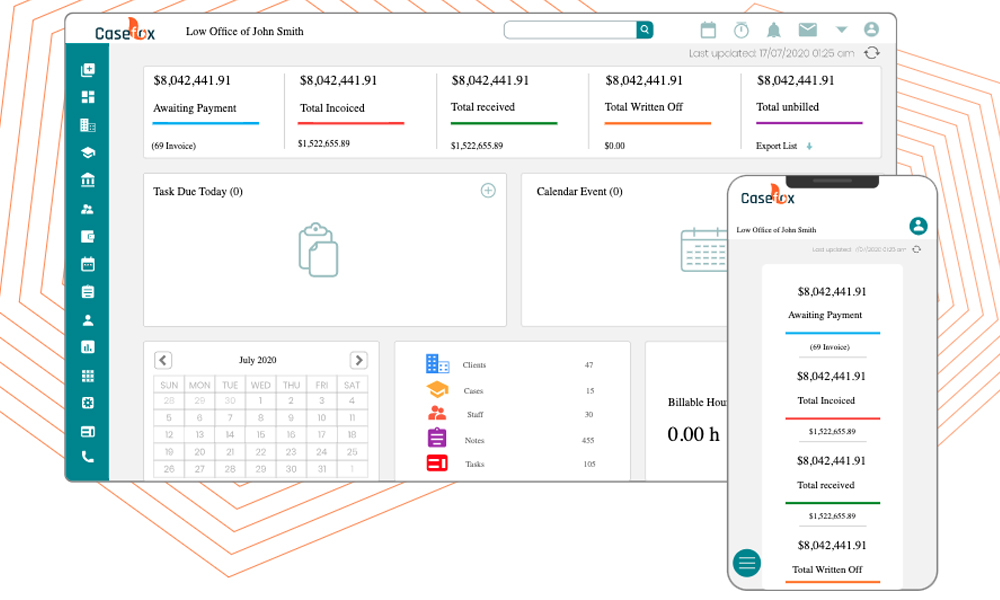Screen dimensions: 1000x600
Task: Open the nine-square grid icon in the sidebar
Action: click(88, 376)
